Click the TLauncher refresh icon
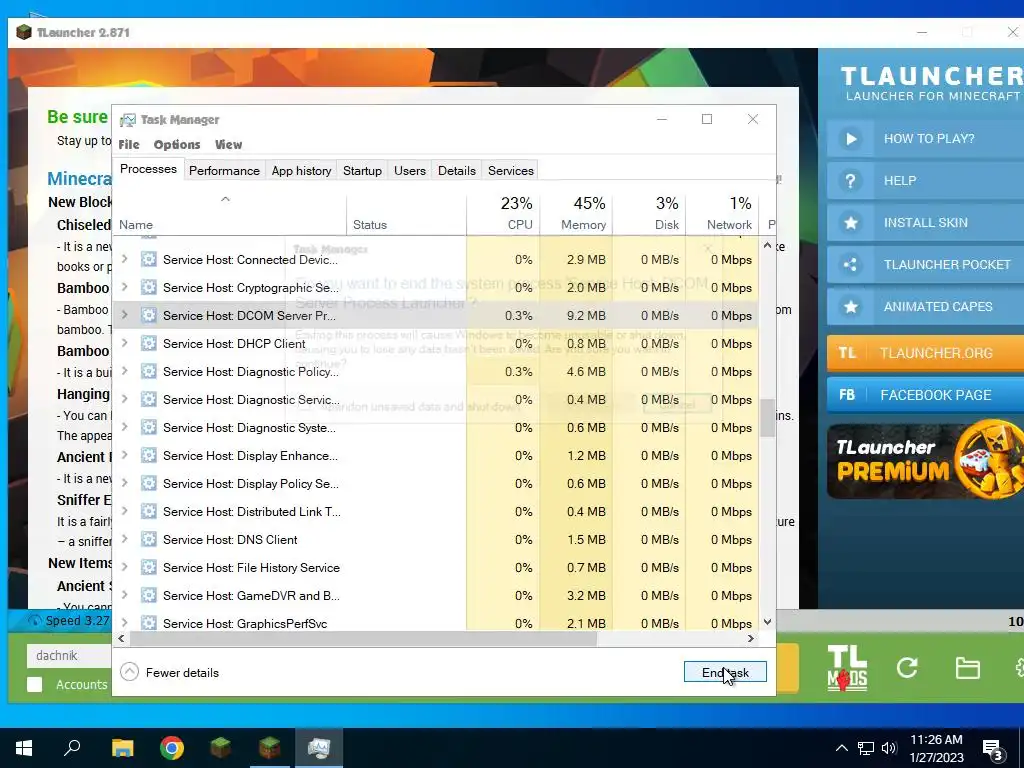This screenshot has width=1024, height=768. (907, 667)
